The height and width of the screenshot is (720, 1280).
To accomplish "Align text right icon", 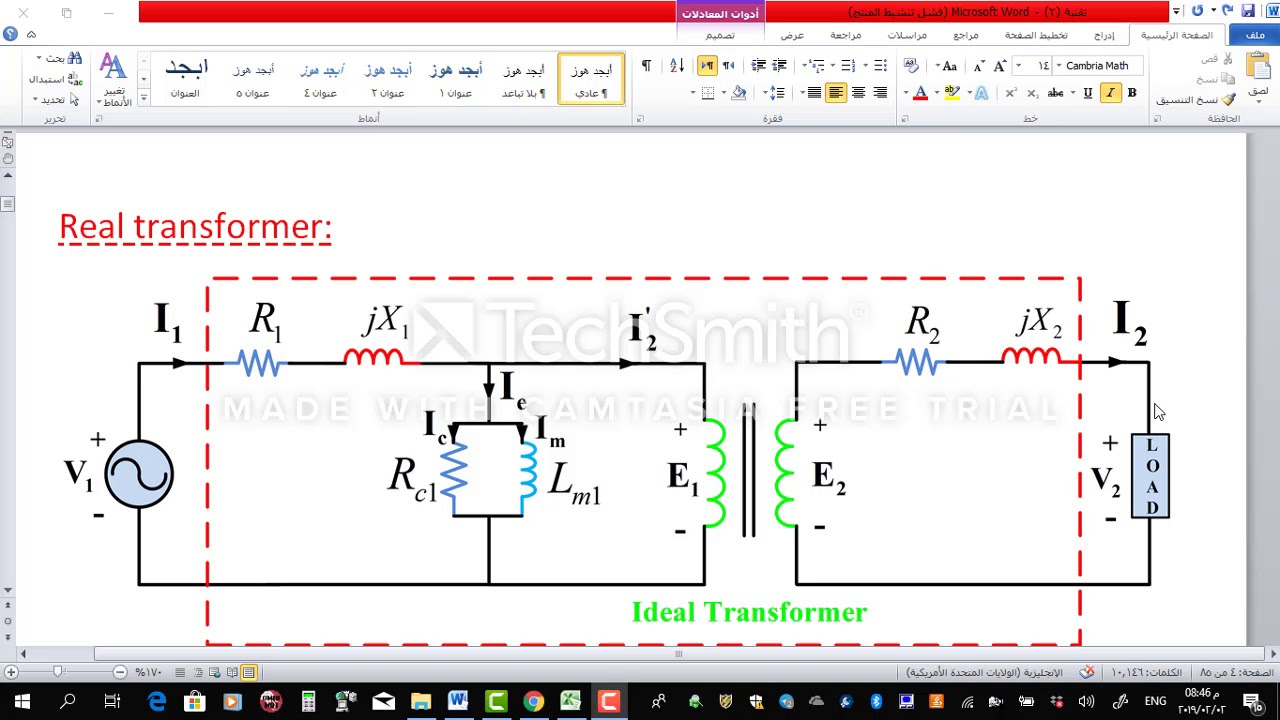I will [880, 93].
